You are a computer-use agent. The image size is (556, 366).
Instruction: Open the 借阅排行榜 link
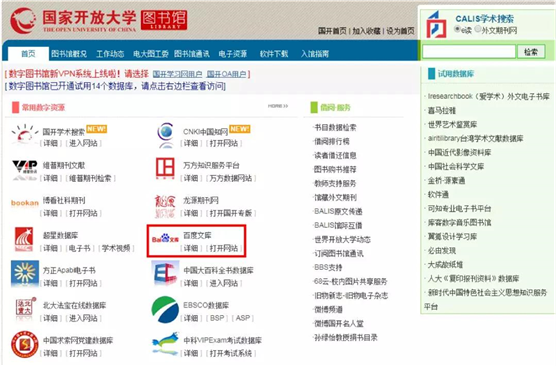click(332, 141)
